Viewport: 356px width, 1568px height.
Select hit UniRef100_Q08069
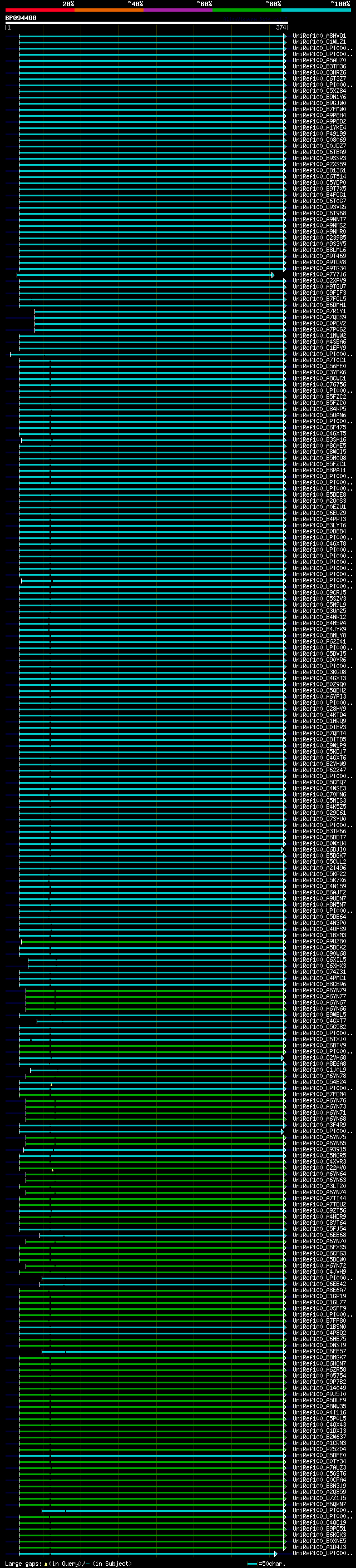click(319, 140)
